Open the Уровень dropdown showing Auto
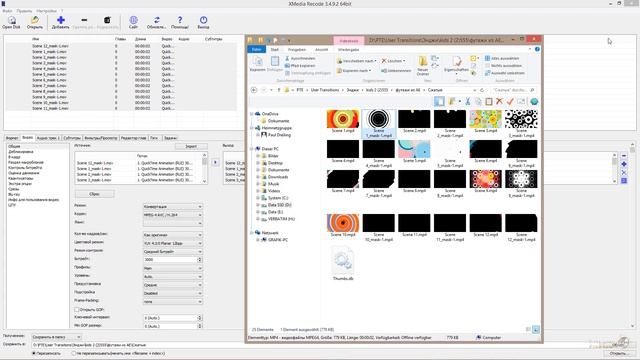 [172, 276]
